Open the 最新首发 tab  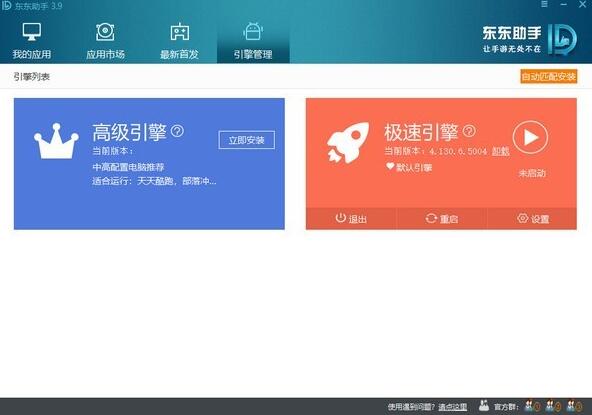click(x=179, y=41)
